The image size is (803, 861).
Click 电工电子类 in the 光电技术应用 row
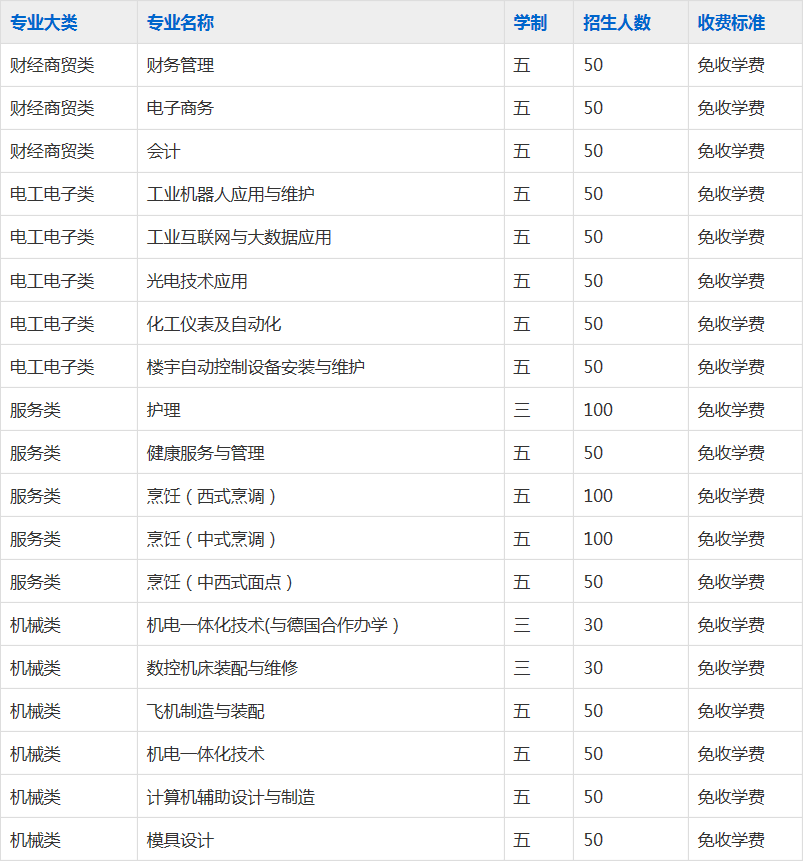[x=52, y=281]
